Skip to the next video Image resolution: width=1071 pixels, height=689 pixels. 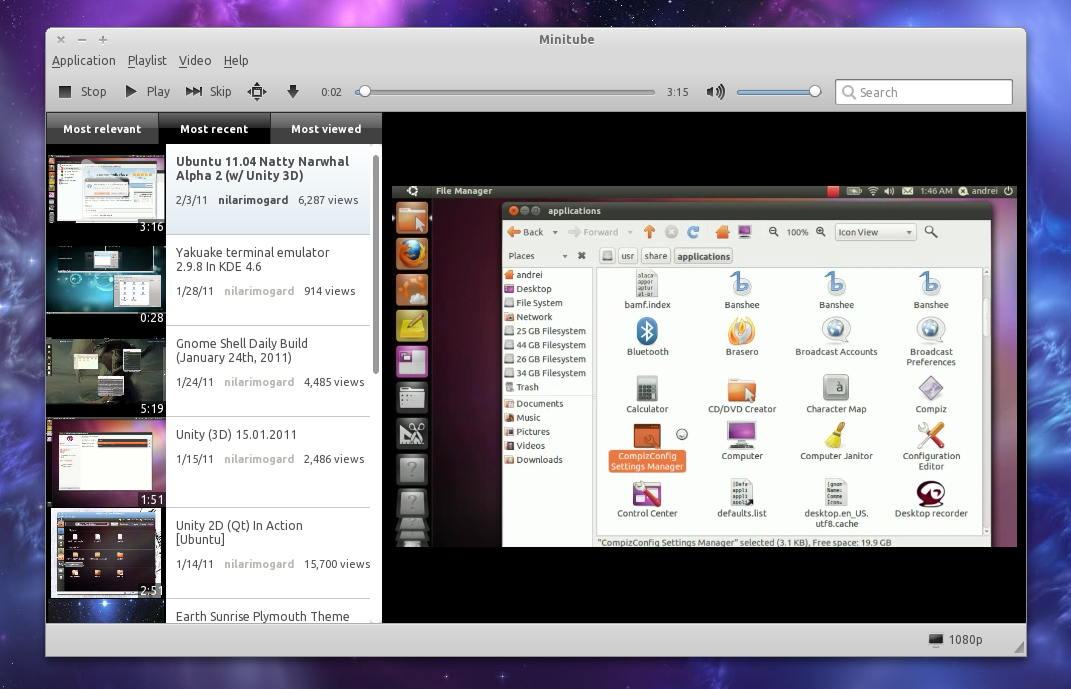[208, 92]
